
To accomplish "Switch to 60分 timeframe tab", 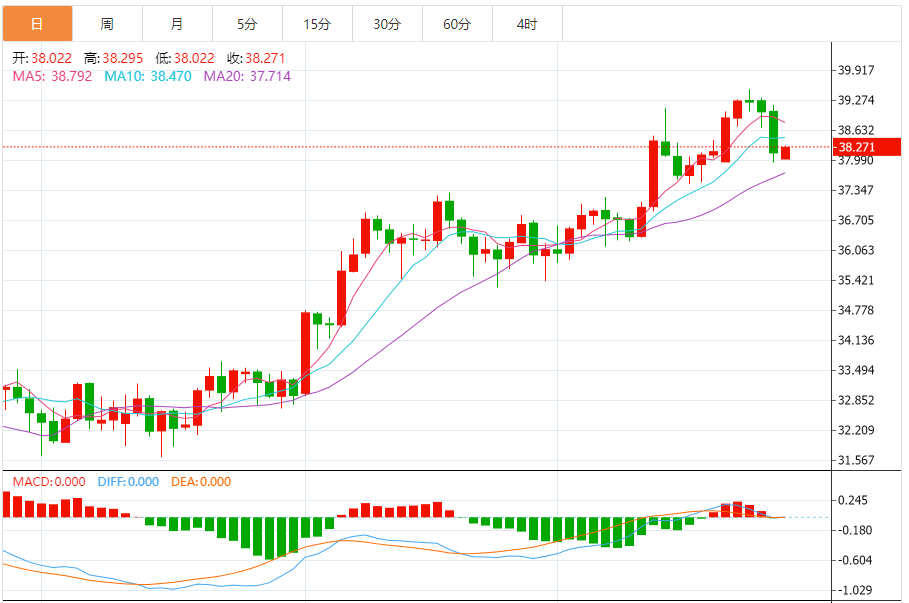I will point(457,23).
